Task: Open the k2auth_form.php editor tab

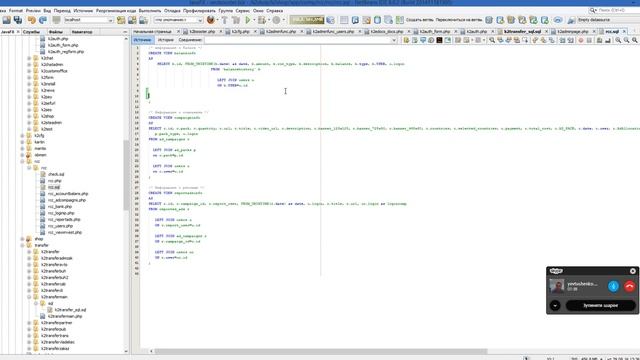Action: click(x=434, y=31)
